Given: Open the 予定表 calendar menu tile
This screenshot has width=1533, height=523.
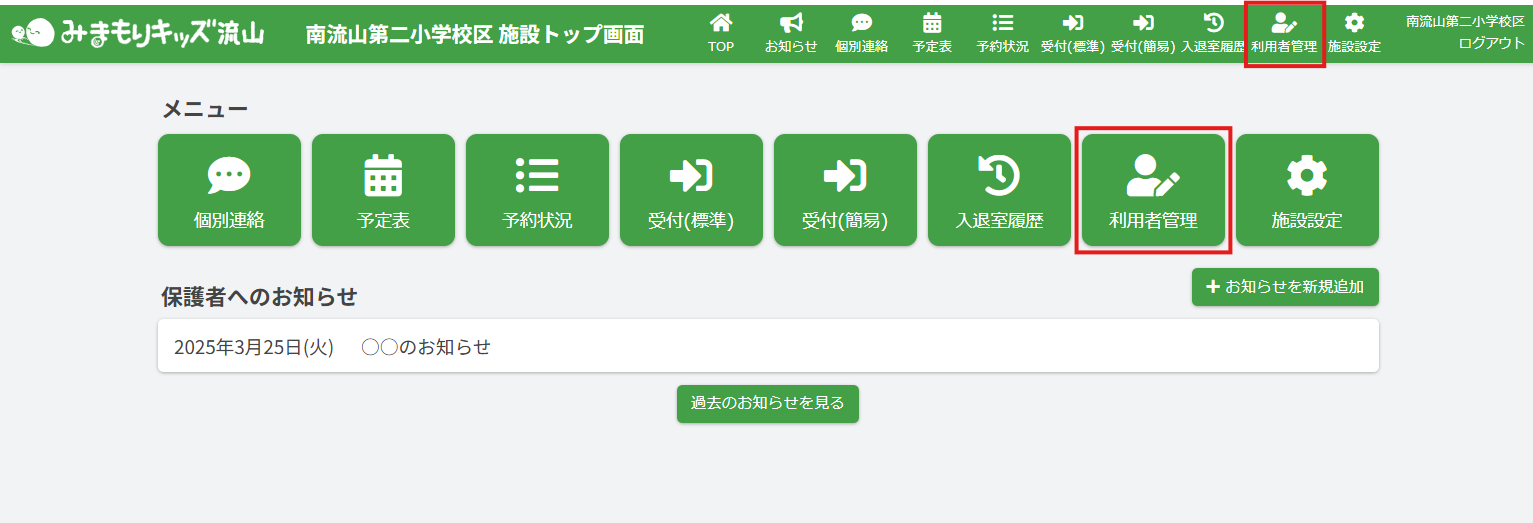Looking at the screenshot, I should point(383,190).
